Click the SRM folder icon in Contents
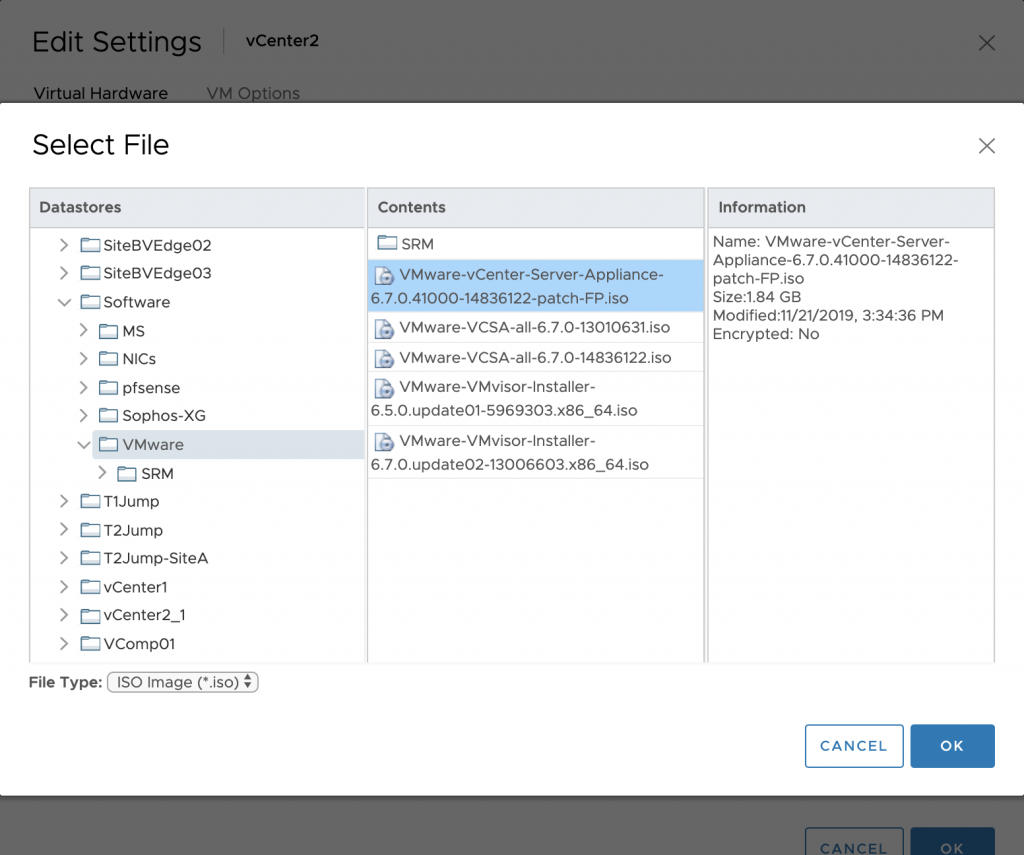Viewport: 1024px width, 855px height. (387, 243)
